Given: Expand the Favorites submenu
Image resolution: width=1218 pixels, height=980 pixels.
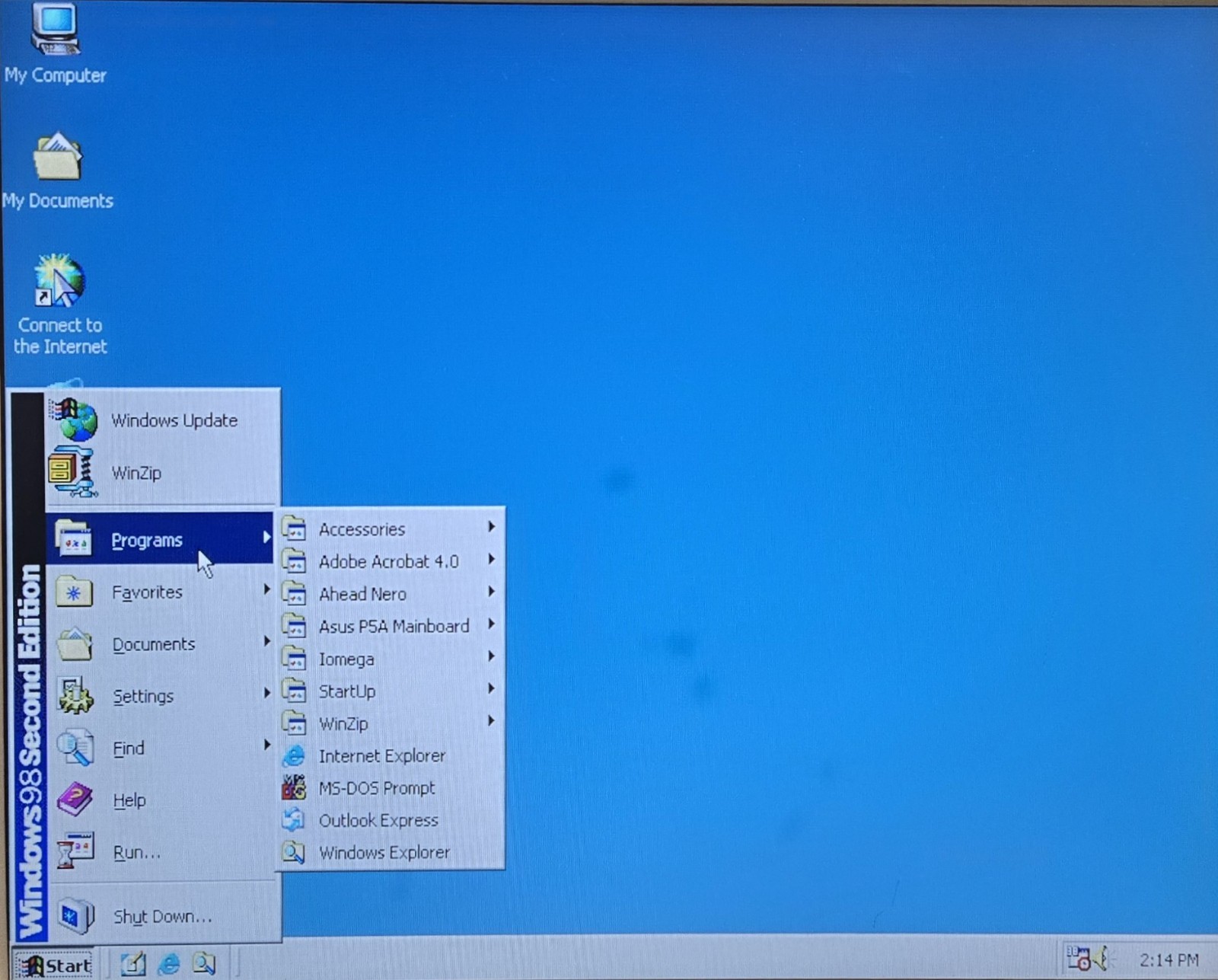Looking at the screenshot, I should point(160,592).
